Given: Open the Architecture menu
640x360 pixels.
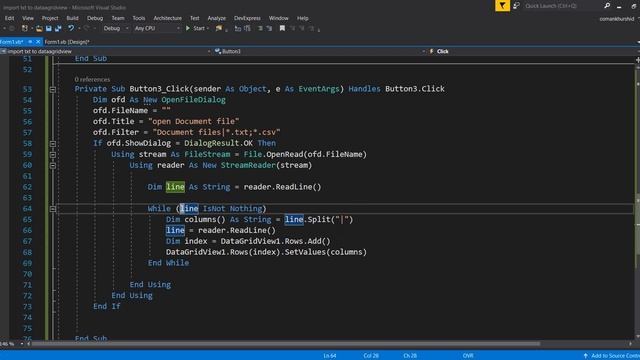Looking at the screenshot, I should tap(167, 18).
